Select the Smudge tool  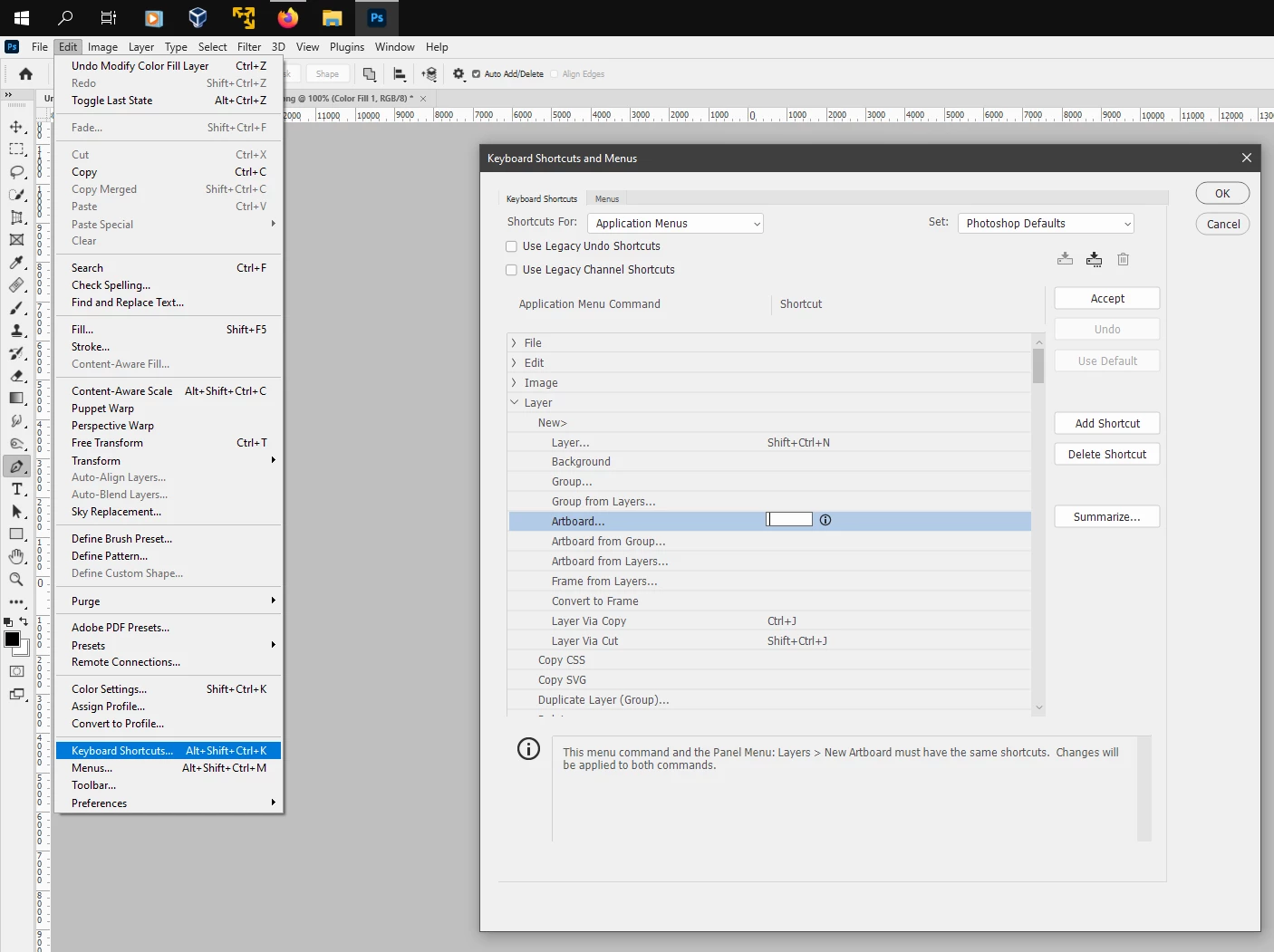tap(16, 421)
